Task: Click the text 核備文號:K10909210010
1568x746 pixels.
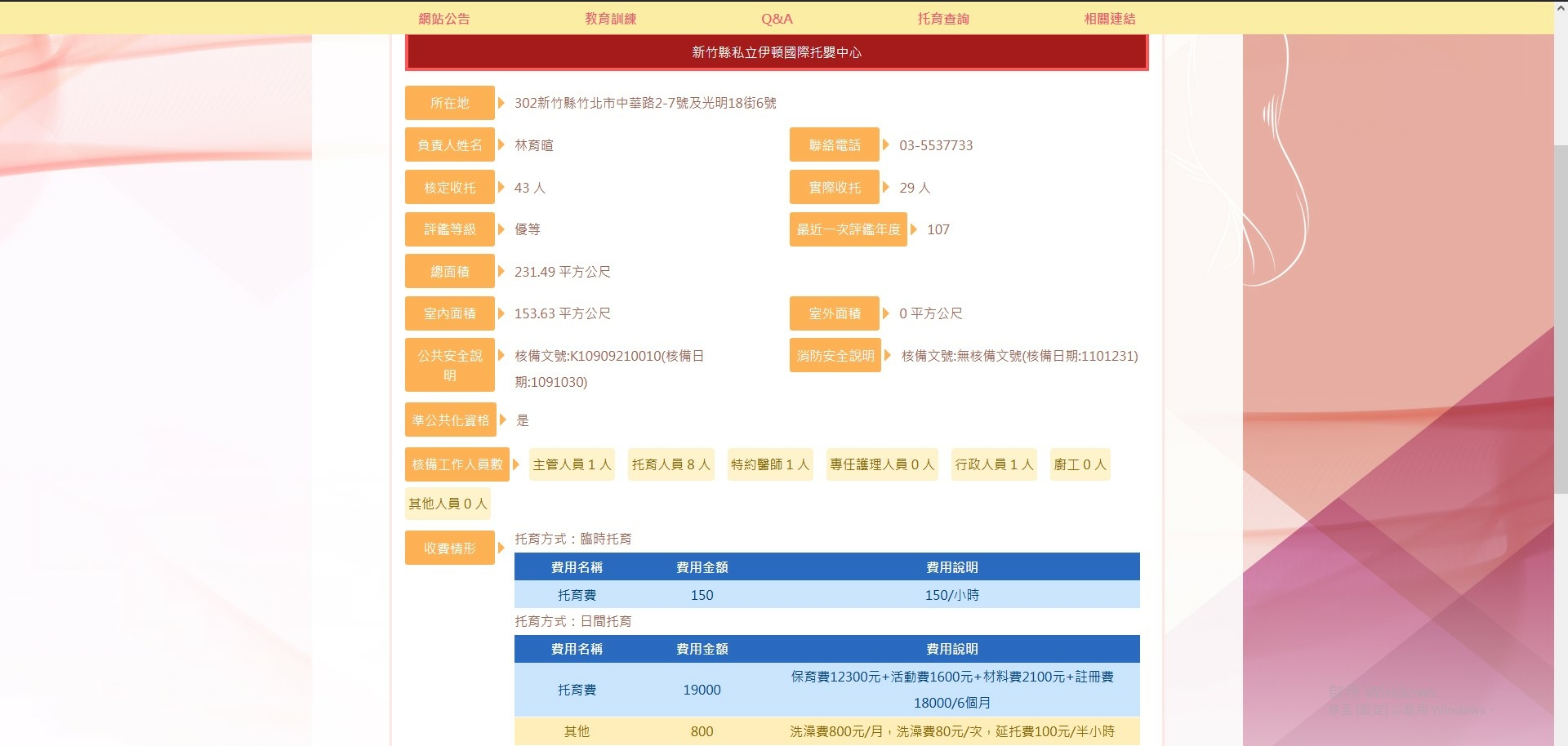Action: tap(588, 356)
